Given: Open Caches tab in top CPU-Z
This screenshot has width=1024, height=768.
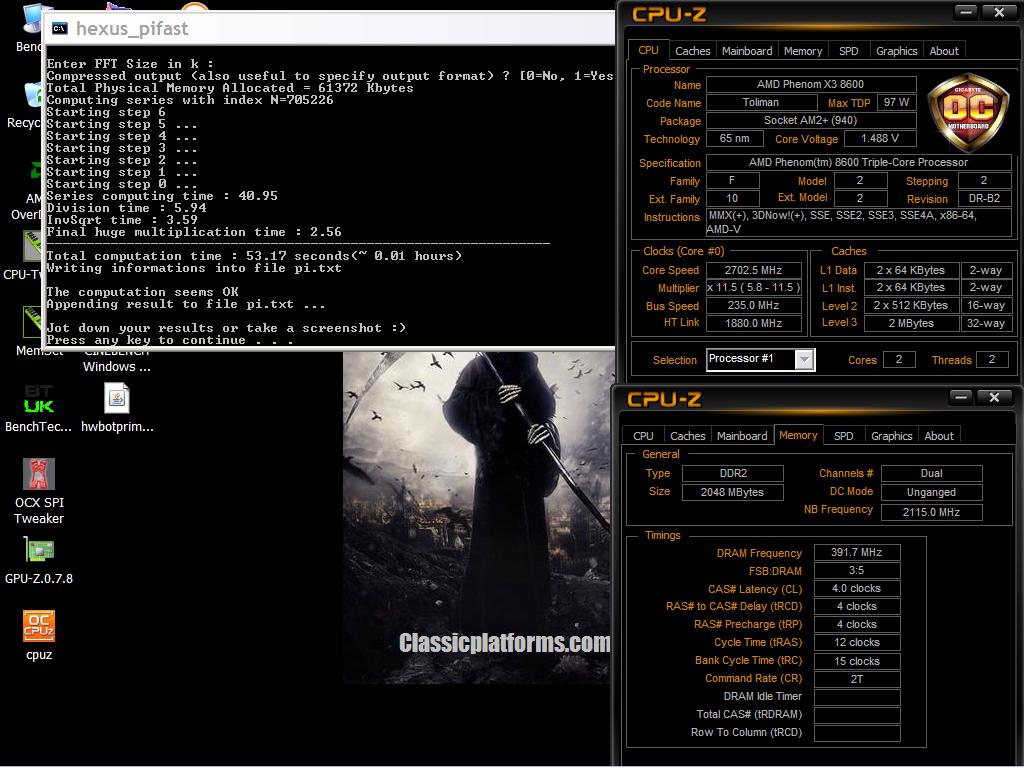Looking at the screenshot, I should 692,51.
